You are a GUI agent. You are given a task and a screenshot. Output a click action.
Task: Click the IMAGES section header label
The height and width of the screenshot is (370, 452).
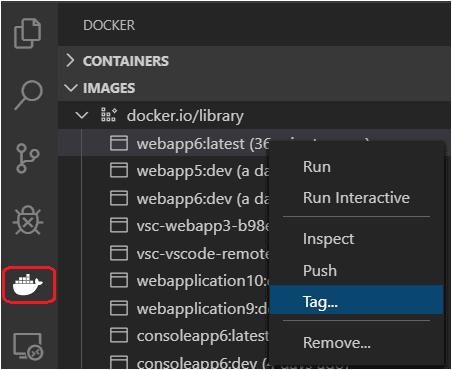tap(109, 88)
